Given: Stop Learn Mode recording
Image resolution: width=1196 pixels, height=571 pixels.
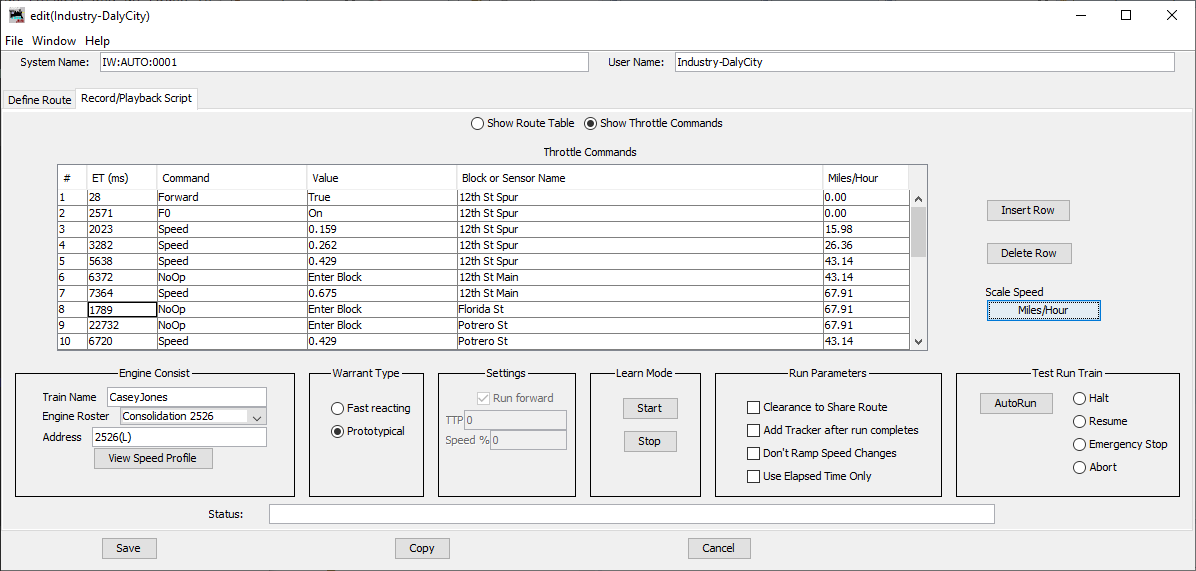Looking at the screenshot, I should pyautogui.click(x=649, y=441).
